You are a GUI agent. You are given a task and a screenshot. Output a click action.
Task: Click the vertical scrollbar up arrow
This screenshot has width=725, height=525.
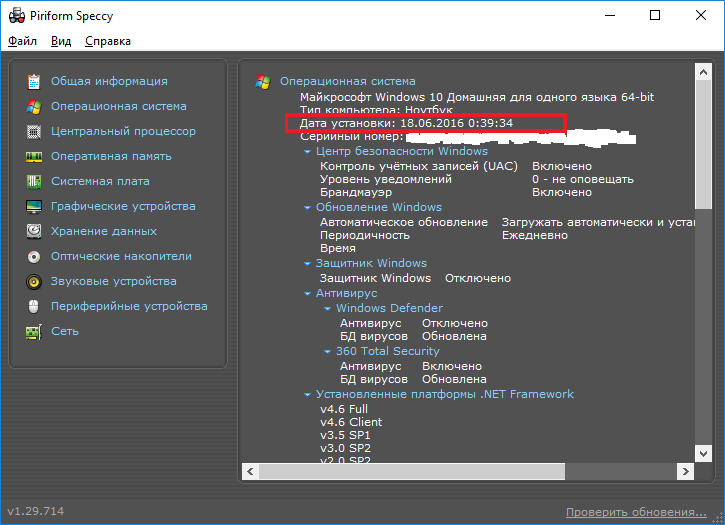click(x=703, y=72)
